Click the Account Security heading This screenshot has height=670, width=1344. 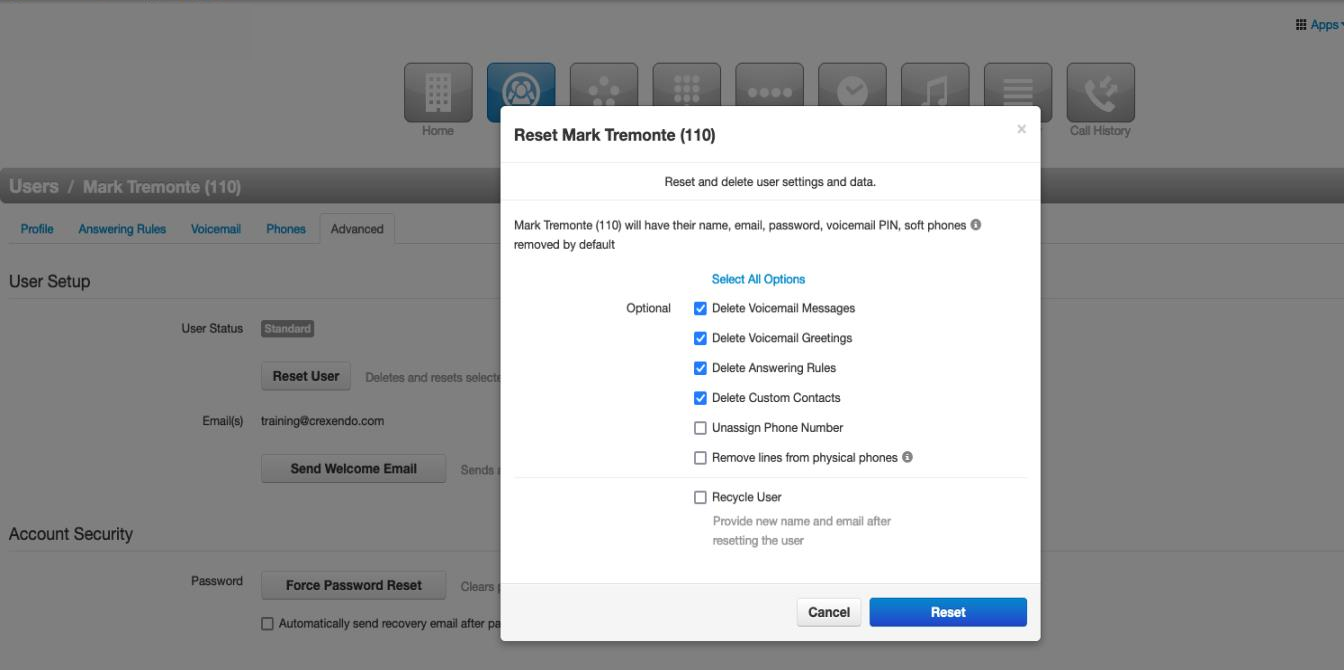click(71, 534)
